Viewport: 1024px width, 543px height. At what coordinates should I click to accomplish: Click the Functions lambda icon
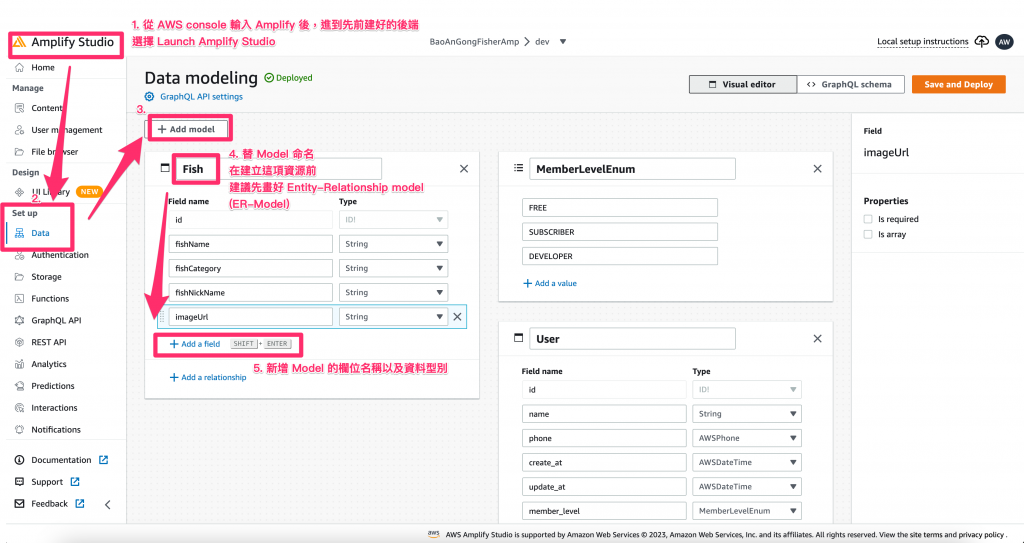[x=20, y=299]
